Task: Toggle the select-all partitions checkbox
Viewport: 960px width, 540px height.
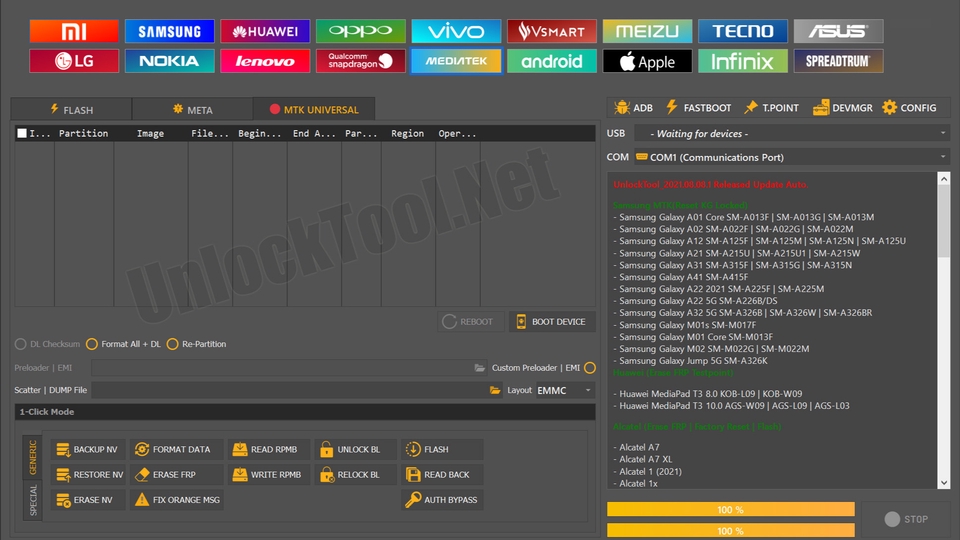Action: click(22, 133)
